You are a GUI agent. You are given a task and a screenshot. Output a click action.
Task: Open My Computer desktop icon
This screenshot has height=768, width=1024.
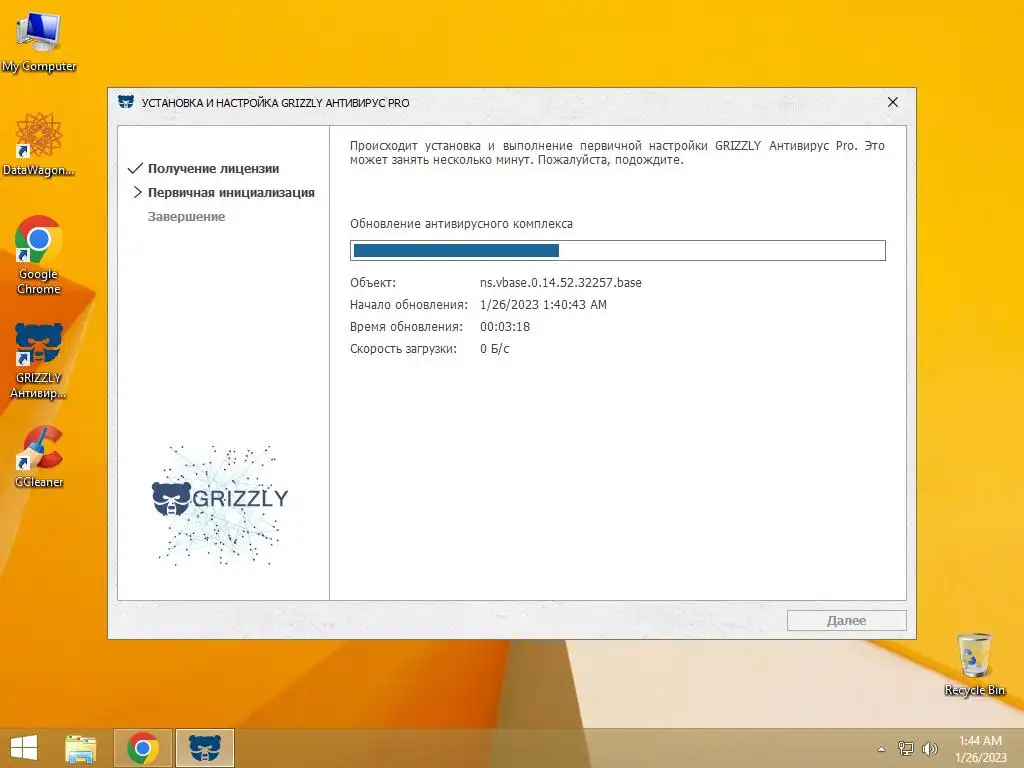point(39,42)
